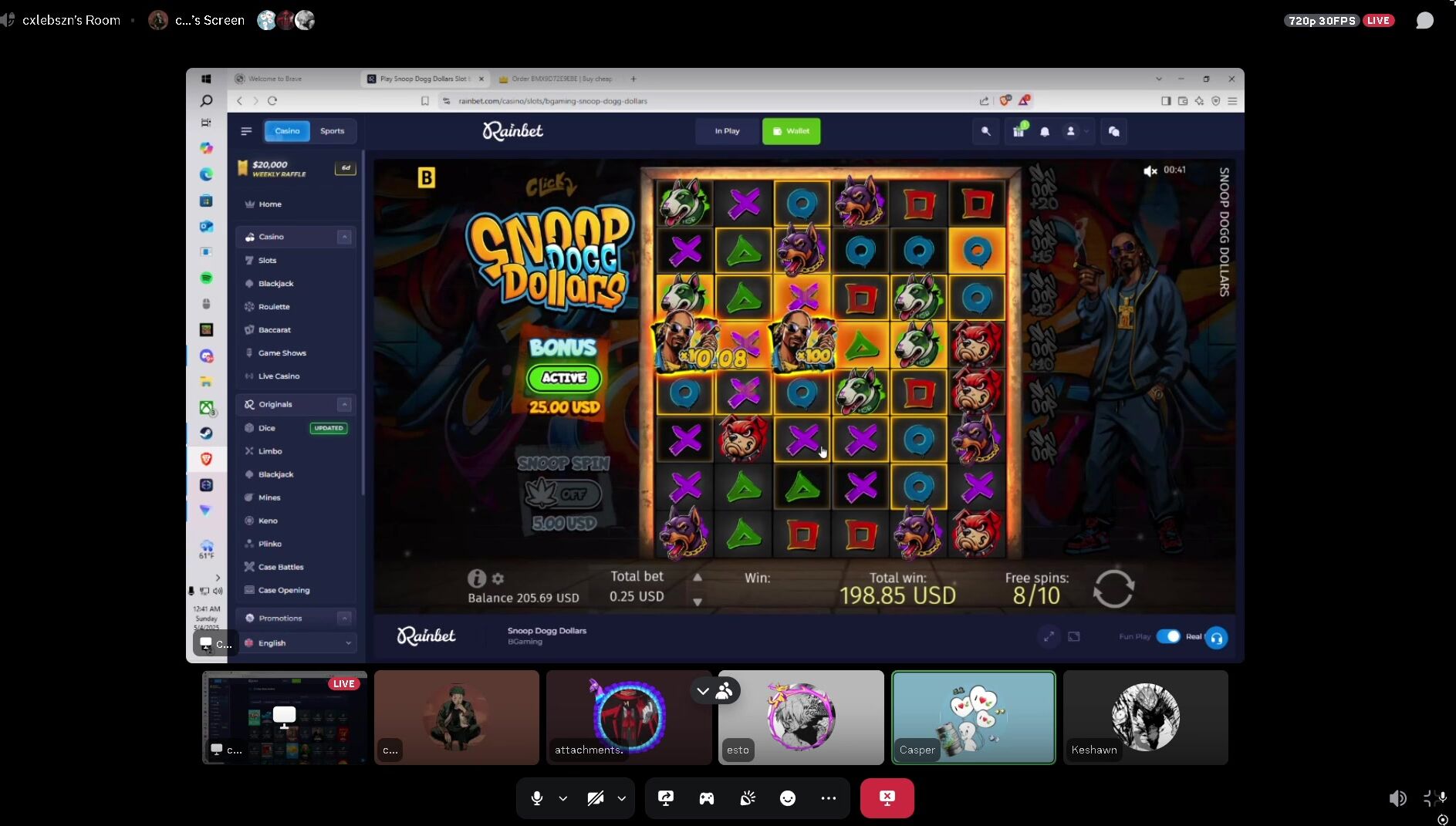Enter fullscreen with the expand arrows icon

click(1049, 636)
